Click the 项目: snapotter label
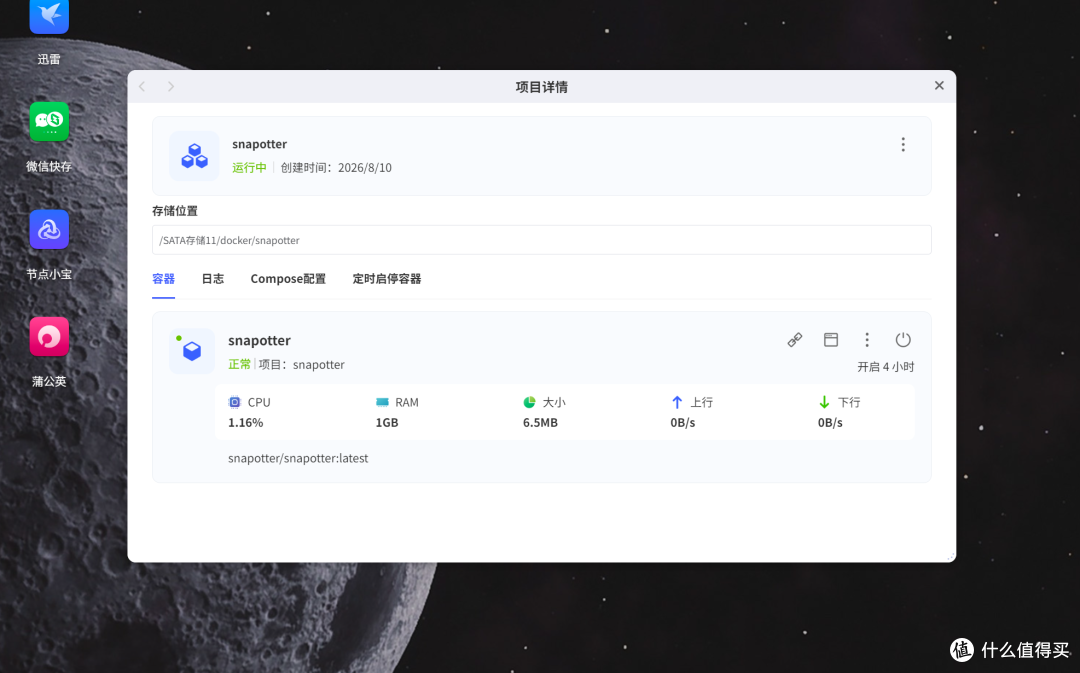The height and width of the screenshot is (673, 1080). [301, 364]
